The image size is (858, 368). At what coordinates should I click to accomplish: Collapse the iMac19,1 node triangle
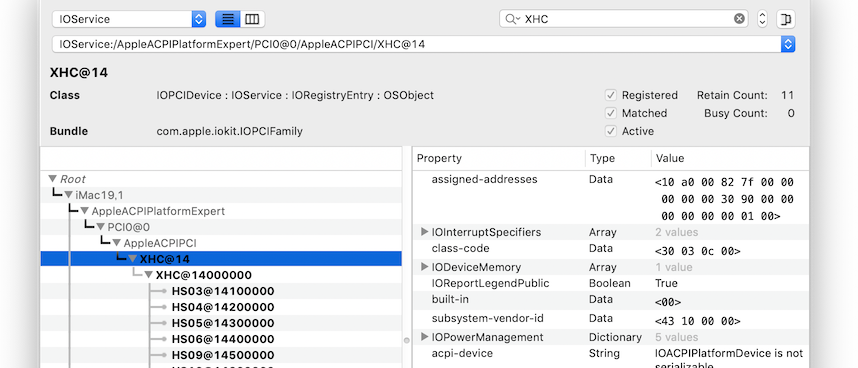pyautogui.click(x=68, y=195)
